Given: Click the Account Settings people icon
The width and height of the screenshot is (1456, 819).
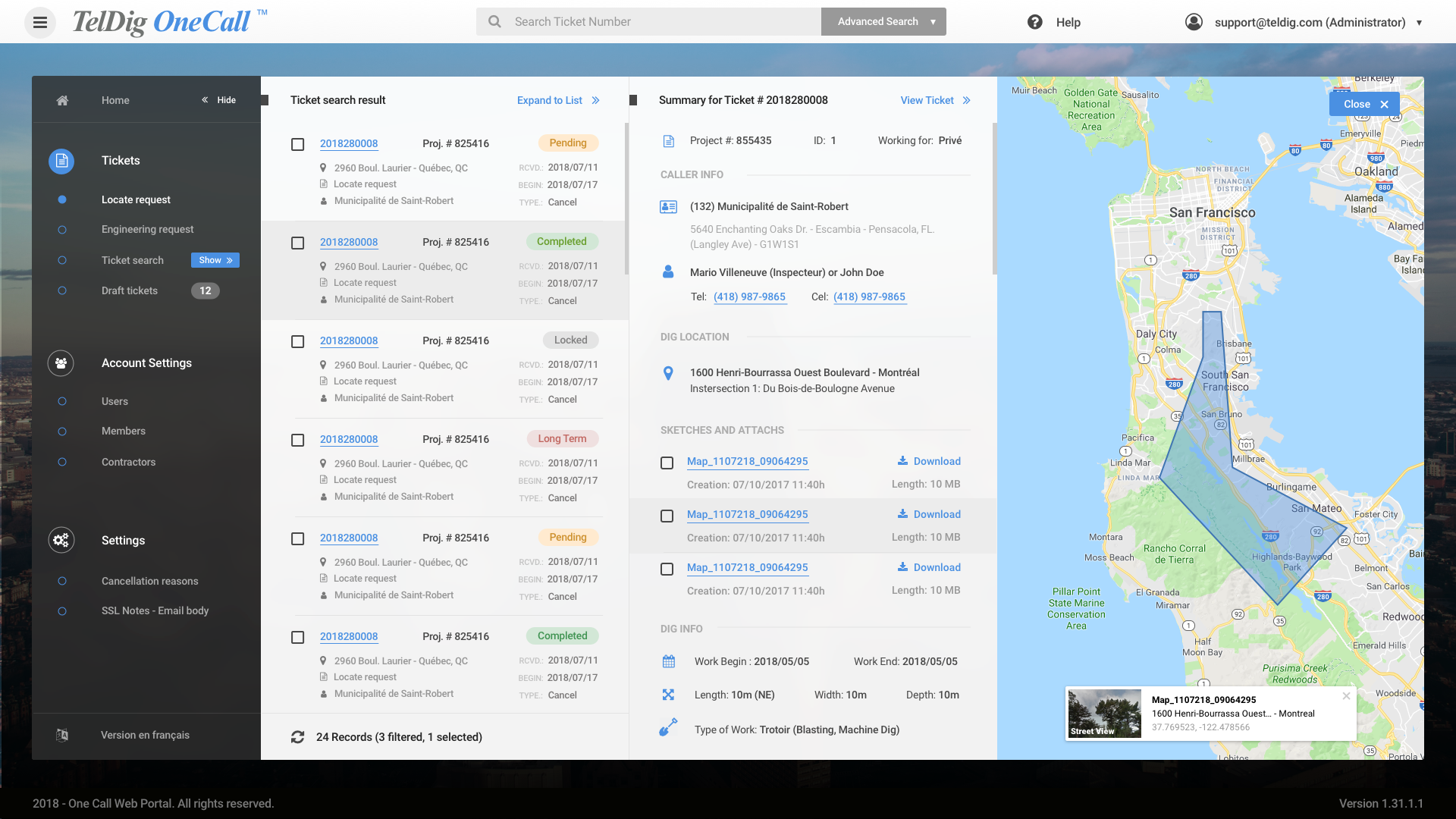Looking at the screenshot, I should click(x=61, y=363).
